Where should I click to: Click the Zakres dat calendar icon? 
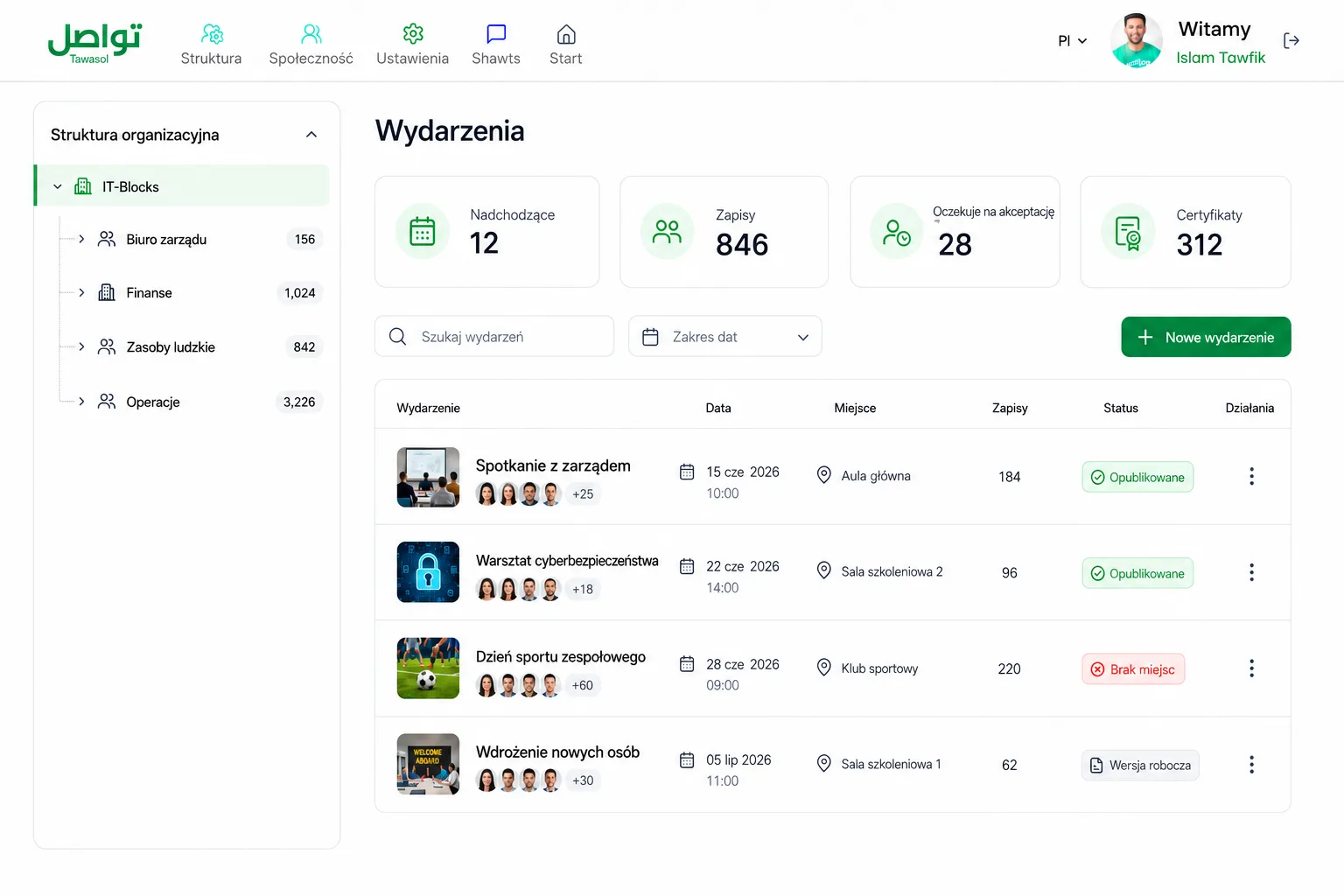coord(650,337)
